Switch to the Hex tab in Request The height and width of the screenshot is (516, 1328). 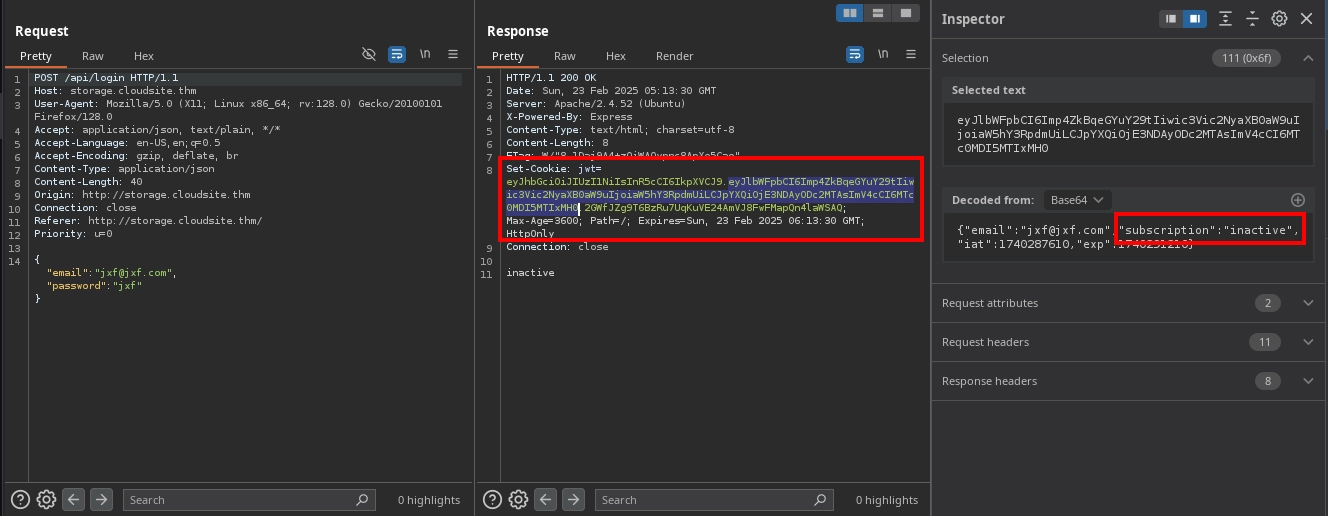click(144, 56)
